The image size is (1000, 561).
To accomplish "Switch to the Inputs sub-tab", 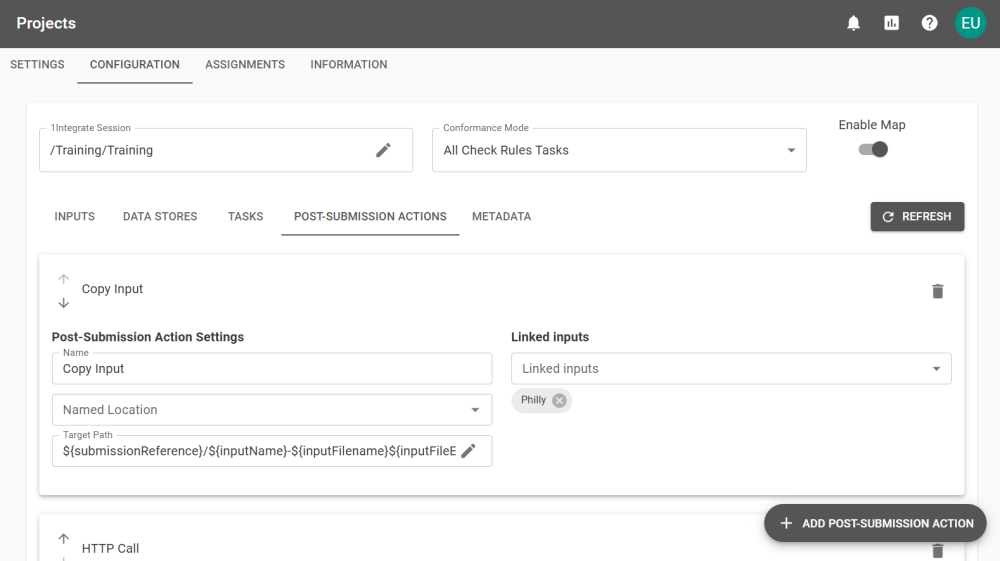I will [75, 217].
